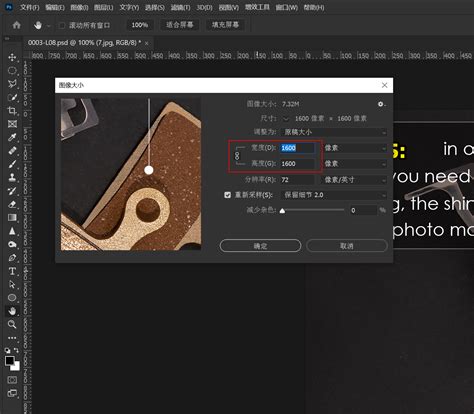Open the 图层(L) menu
Viewport: 474px width, 414px height.
point(104,7)
